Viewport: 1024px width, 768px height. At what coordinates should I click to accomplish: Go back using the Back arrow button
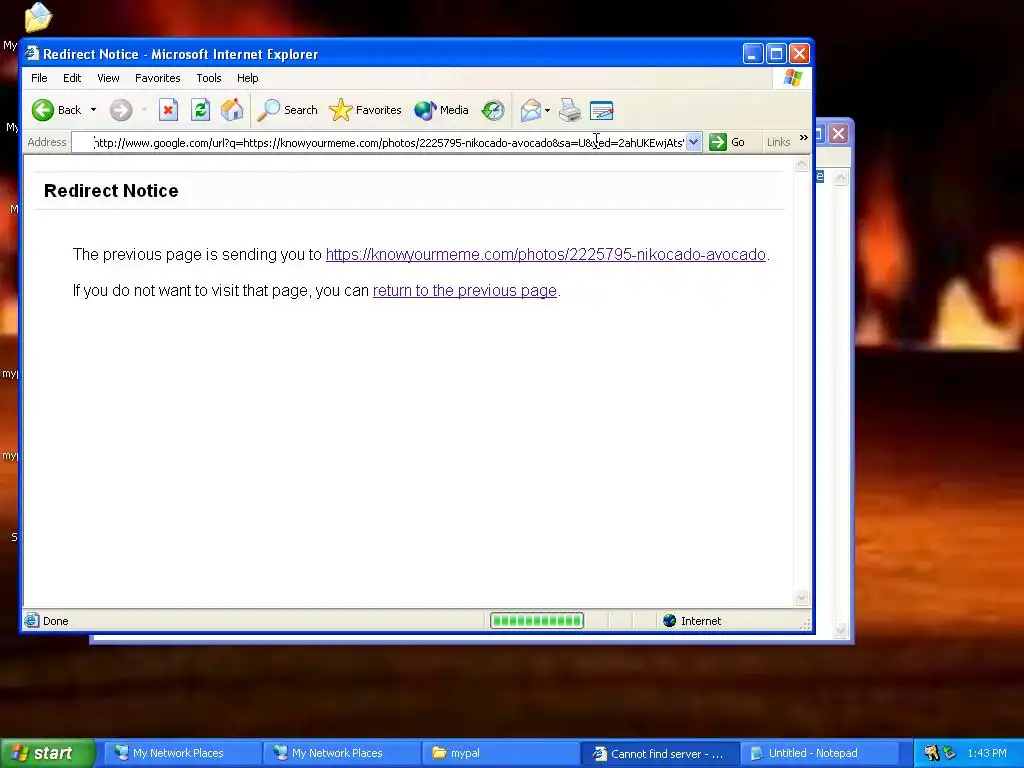tap(56, 110)
